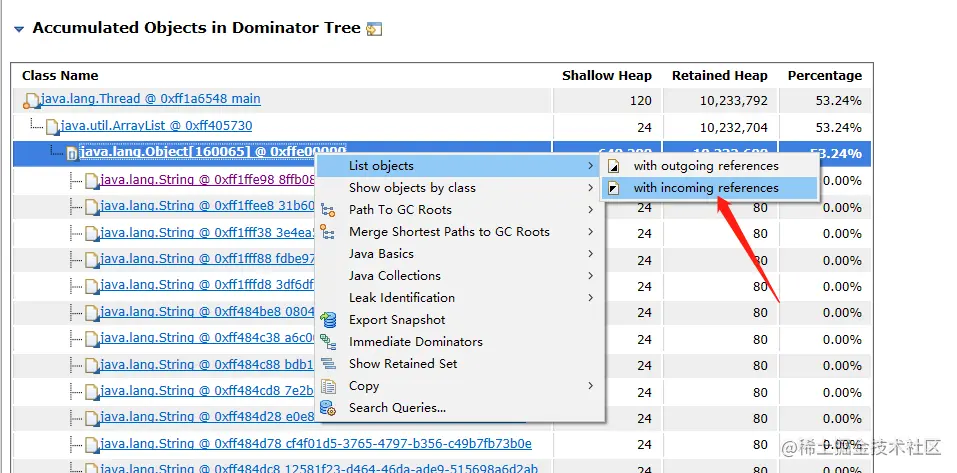The image size is (957, 473).
Task: Select the java.lang.Object[160065] row
Action: coord(441,153)
